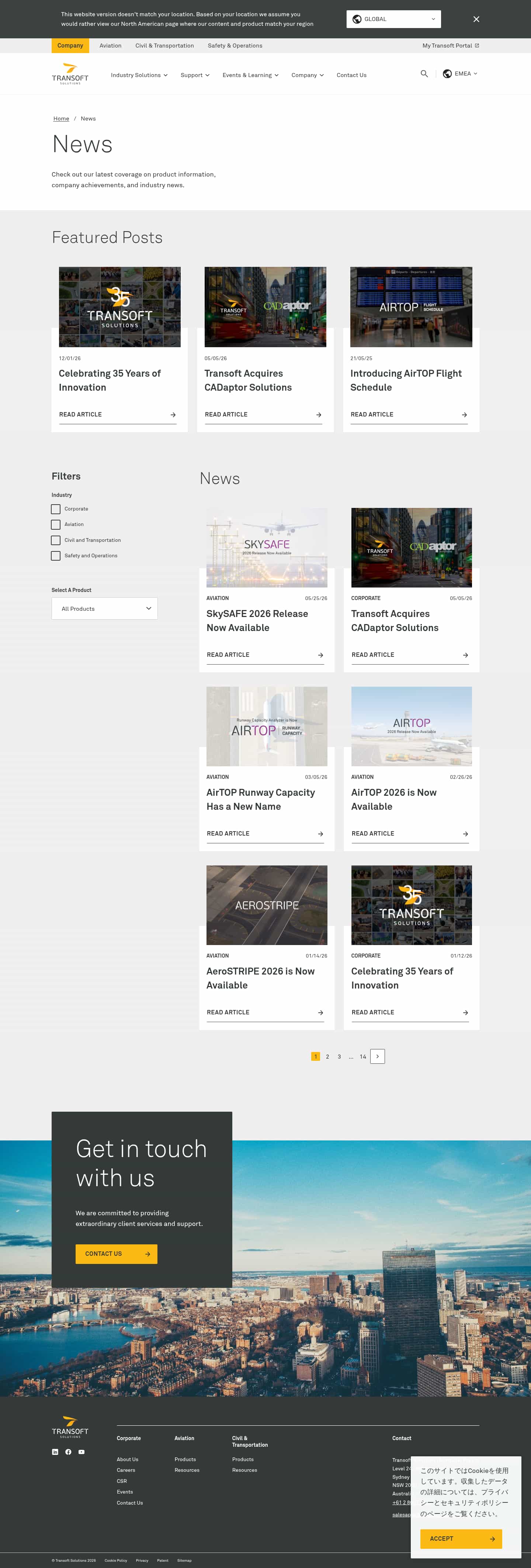Open Contact Us in main navigation
The height and width of the screenshot is (1568, 531).
pyautogui.click(x=351, y=75)
